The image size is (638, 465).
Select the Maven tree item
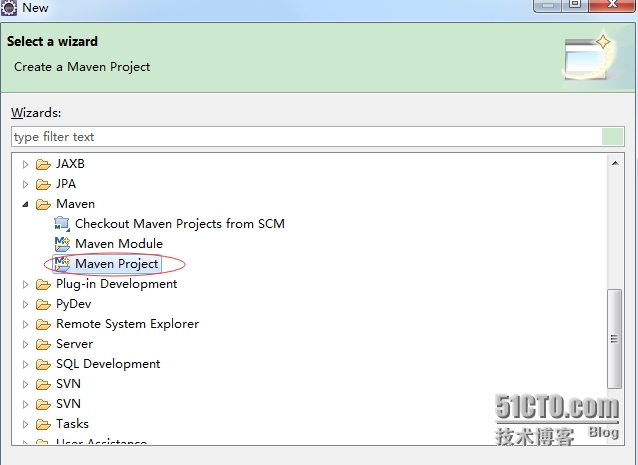pos(75,203)
